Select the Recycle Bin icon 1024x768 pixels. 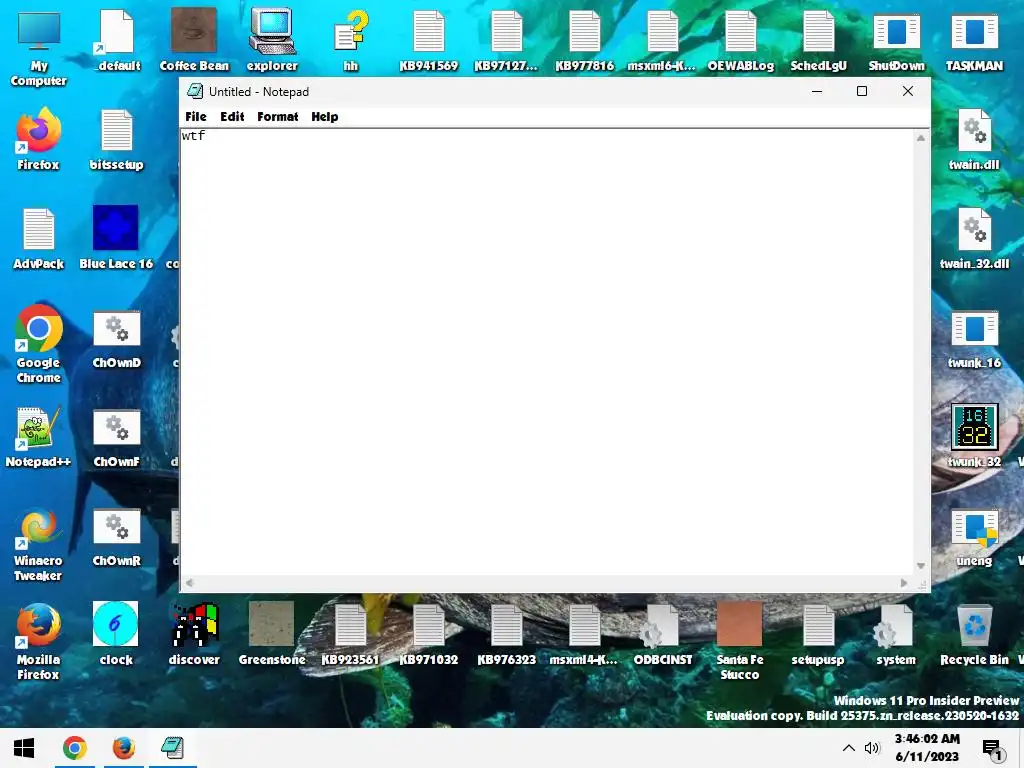(974, 635)
